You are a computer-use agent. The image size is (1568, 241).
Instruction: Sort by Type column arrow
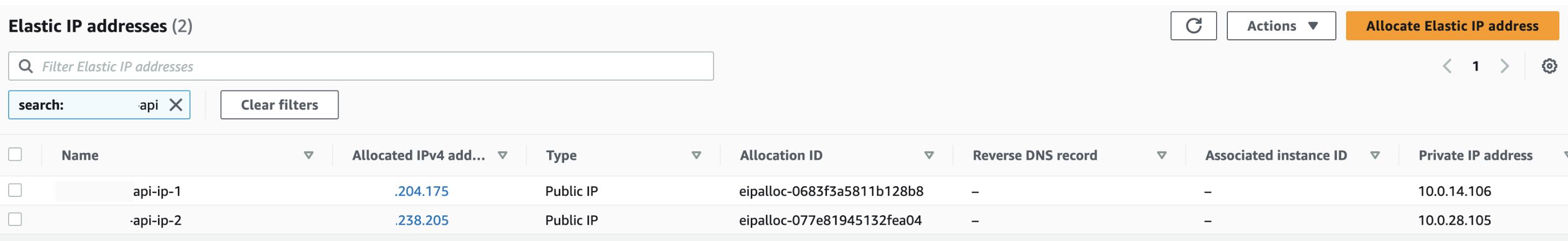point(696,155)
